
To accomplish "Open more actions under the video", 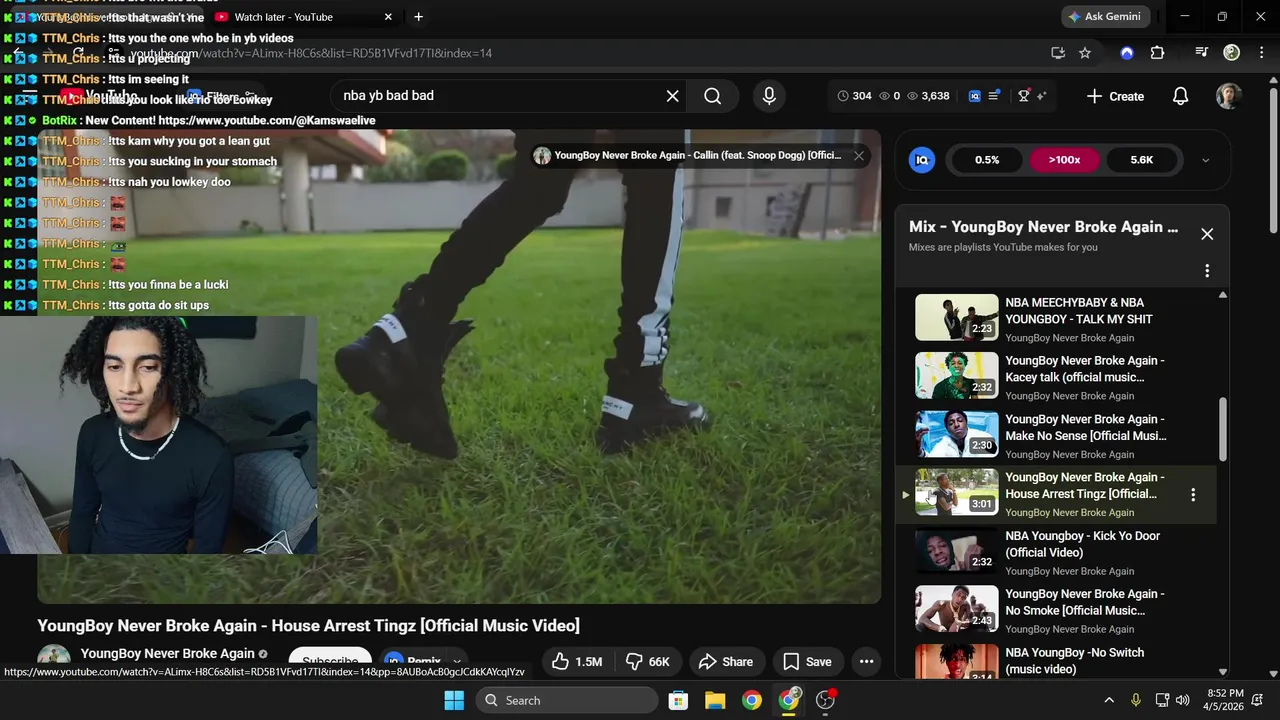I will (867, 661).
